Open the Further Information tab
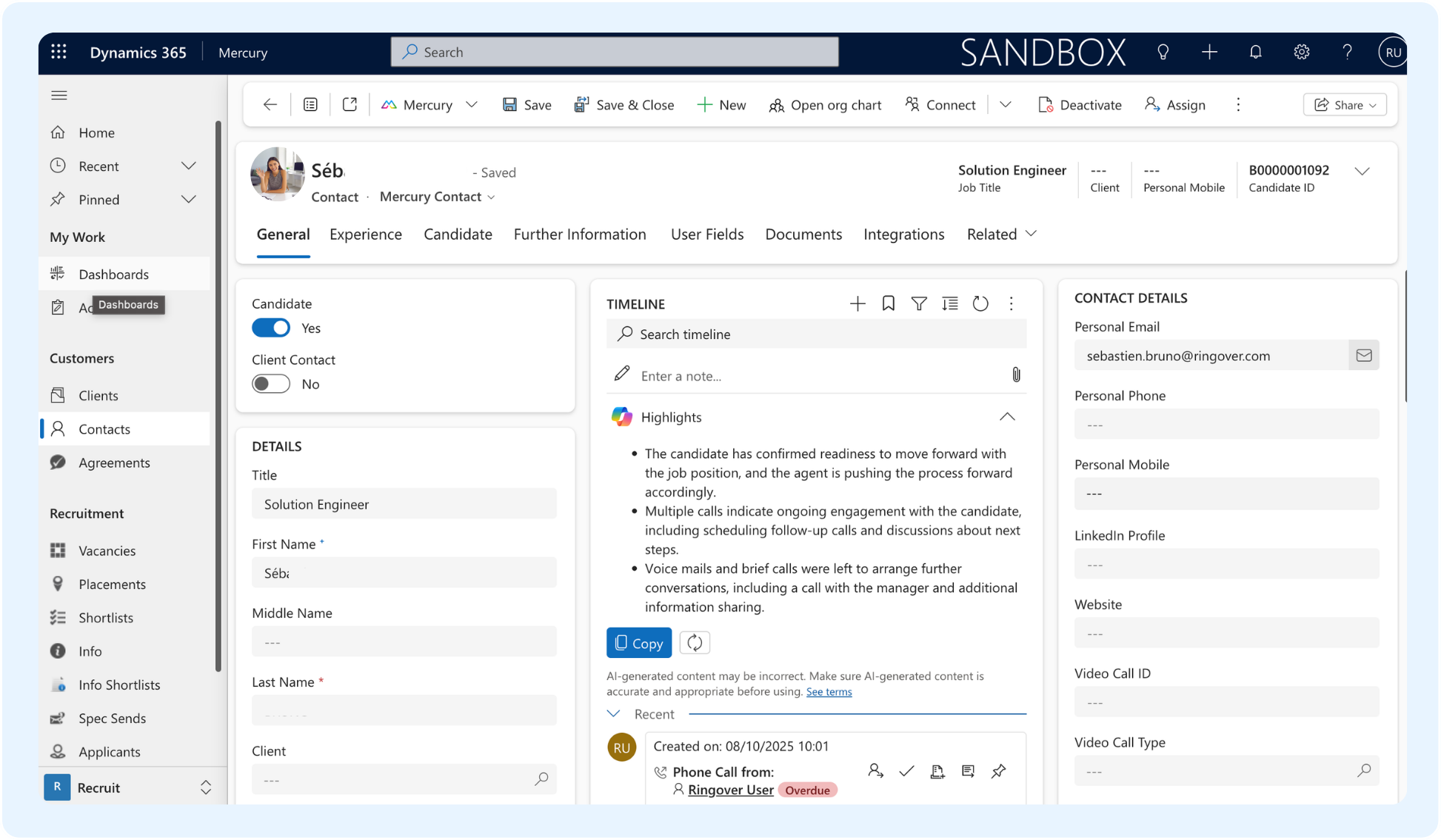This screenshot has height=840, width=1441. [x=580, y=235]
